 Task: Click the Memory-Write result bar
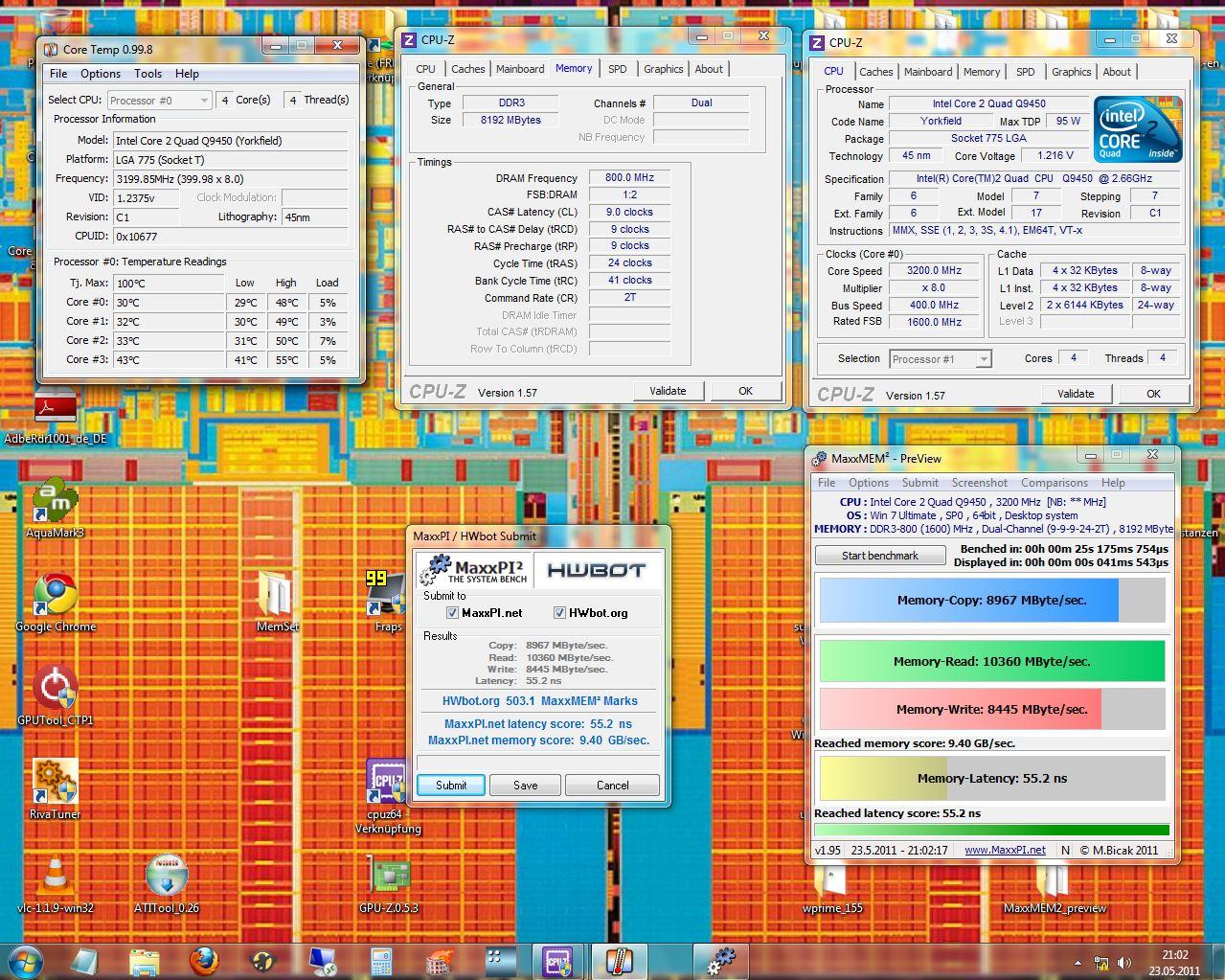(x=992, y=710)
